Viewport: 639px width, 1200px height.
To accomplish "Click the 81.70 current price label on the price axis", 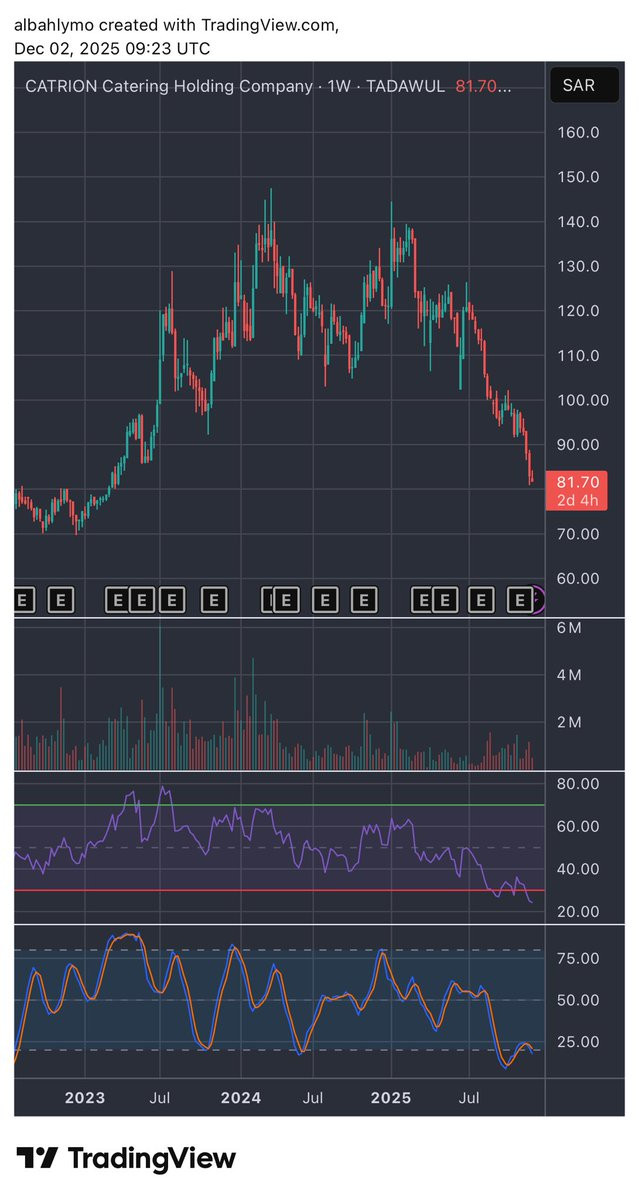I will click(577, 482).
